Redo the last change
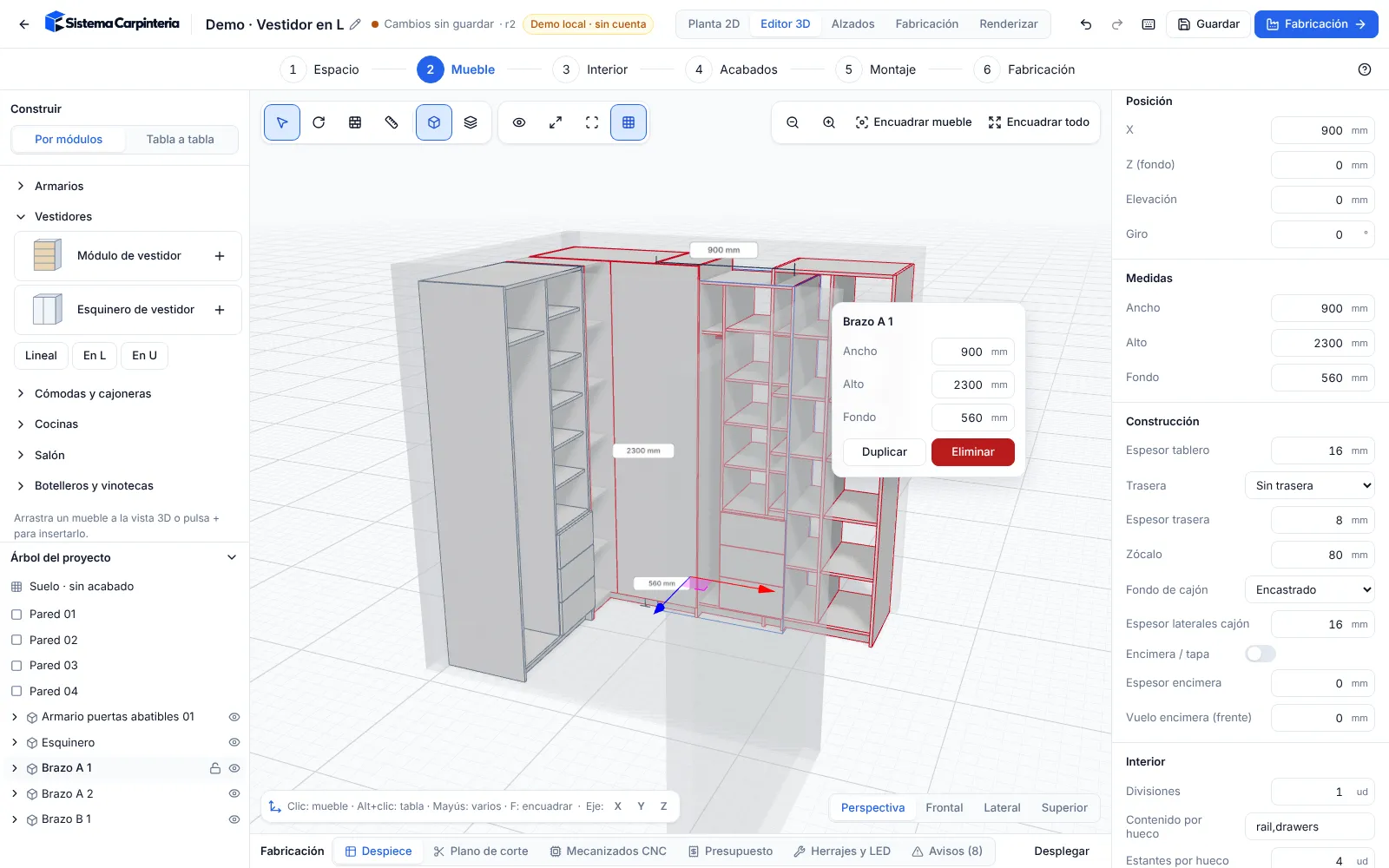 [x=1117, y=24]
